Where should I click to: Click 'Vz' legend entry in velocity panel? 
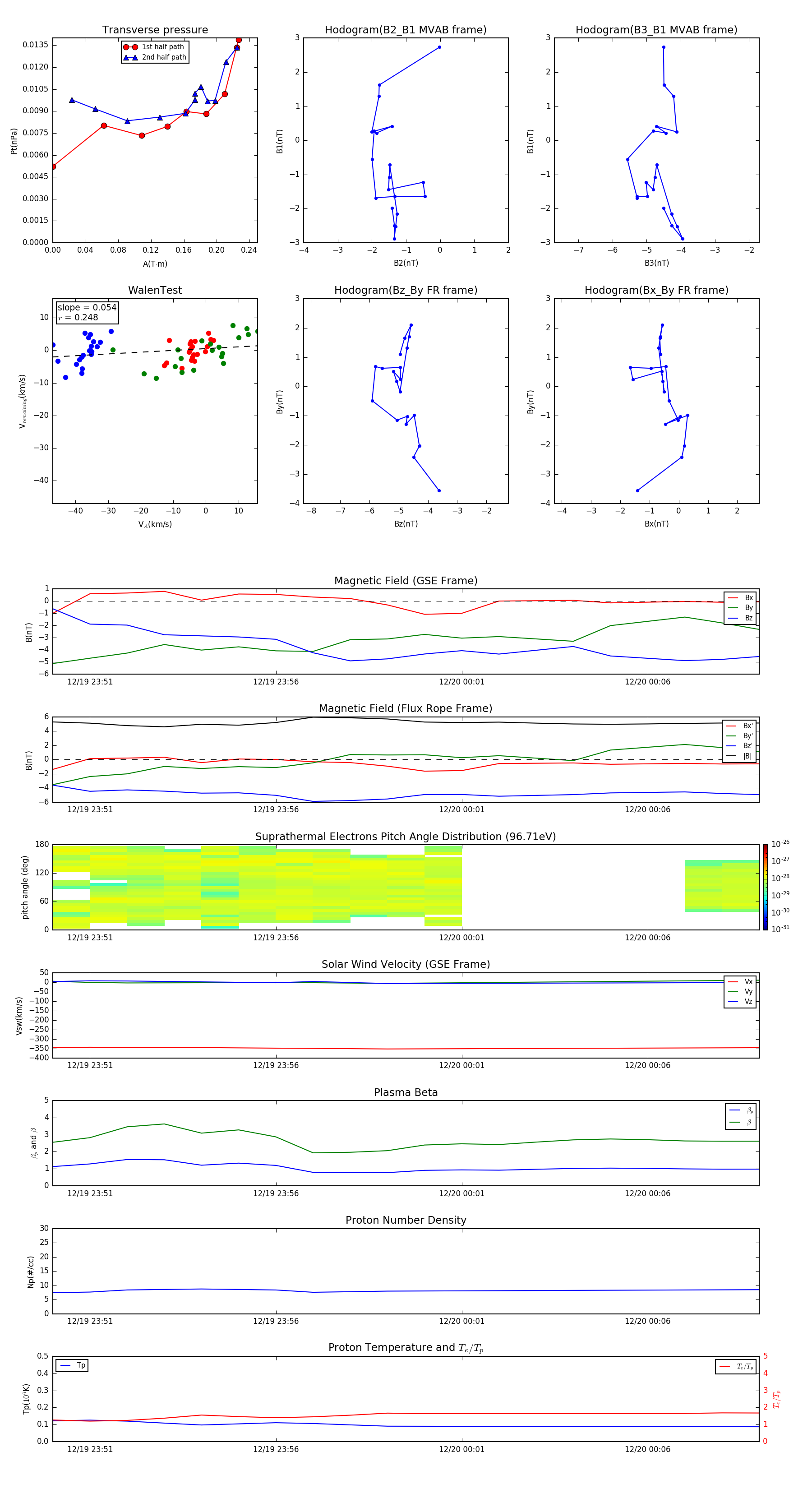740,1002
